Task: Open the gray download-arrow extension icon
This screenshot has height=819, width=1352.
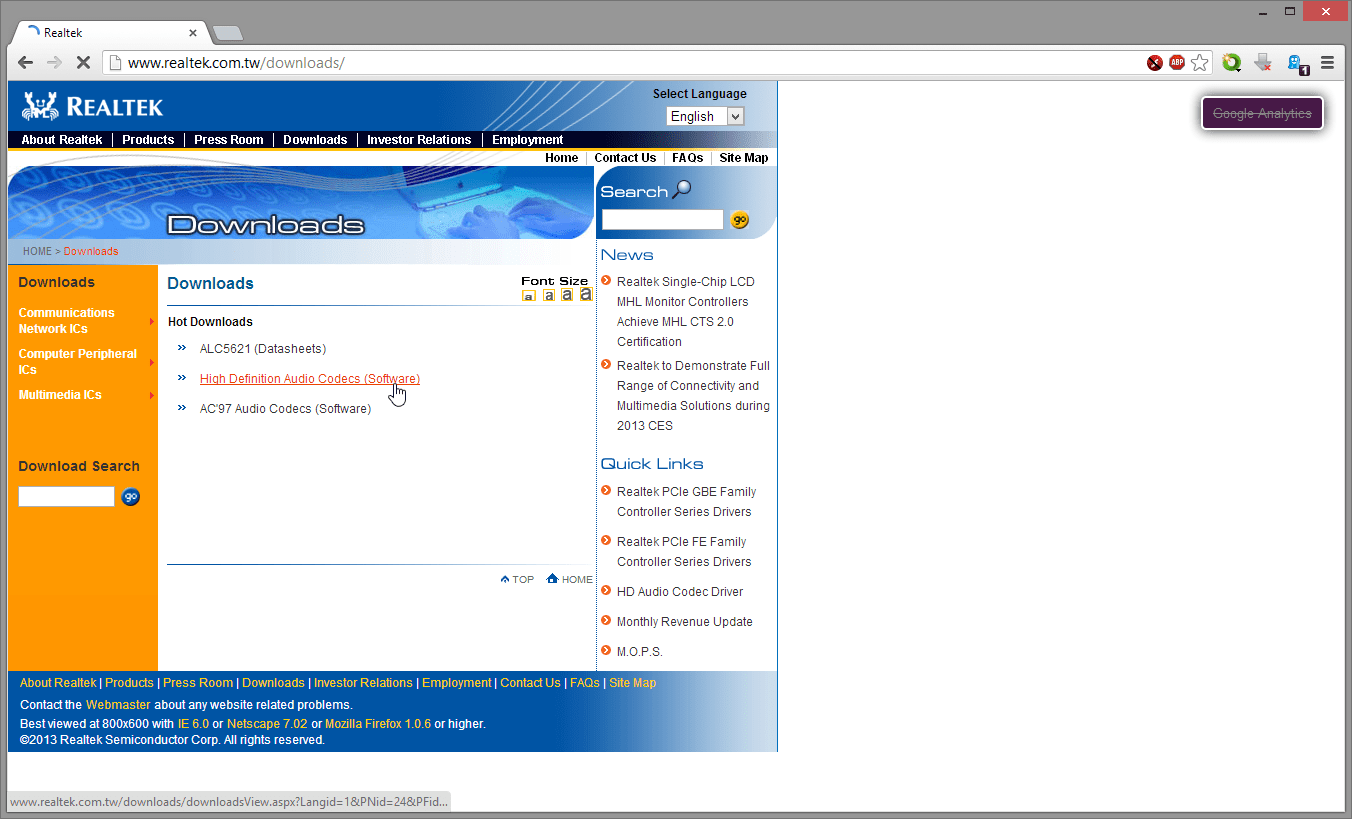Action: (1263, 63)
